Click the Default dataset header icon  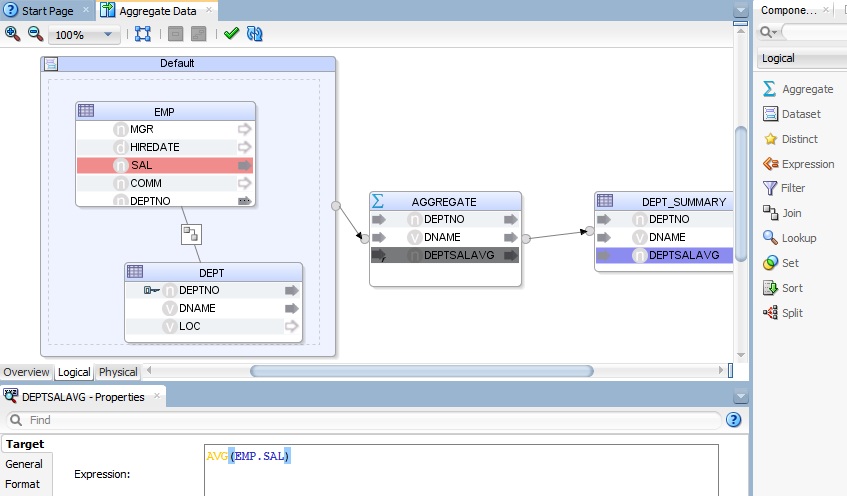tap(51, 64)
